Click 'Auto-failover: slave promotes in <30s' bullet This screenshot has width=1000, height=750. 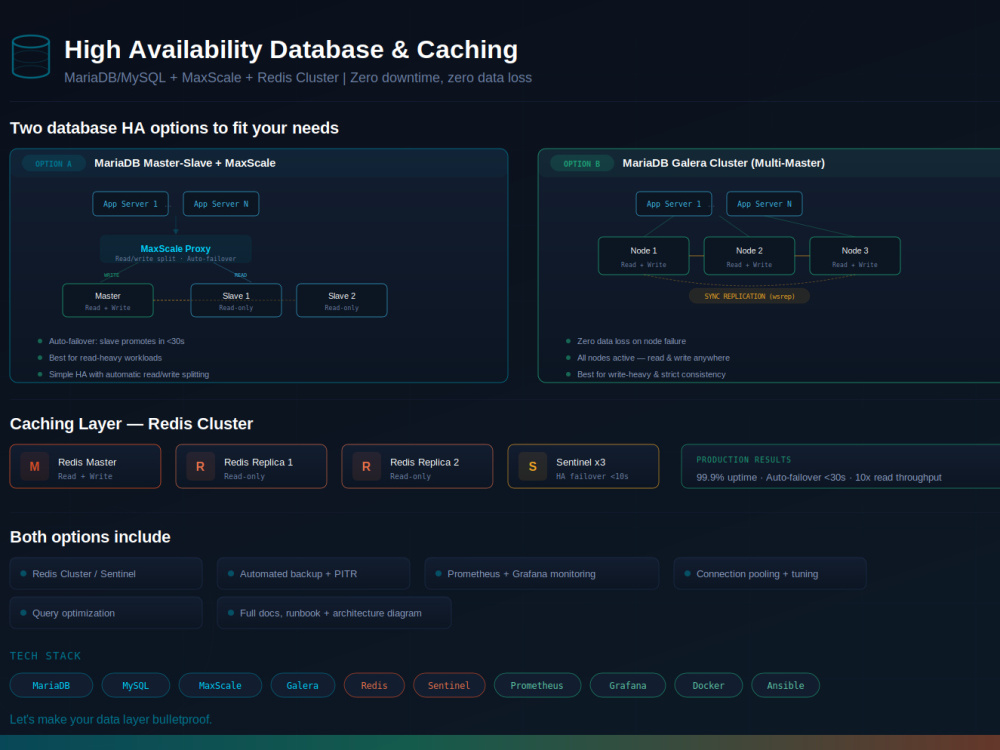click(117, 341)
